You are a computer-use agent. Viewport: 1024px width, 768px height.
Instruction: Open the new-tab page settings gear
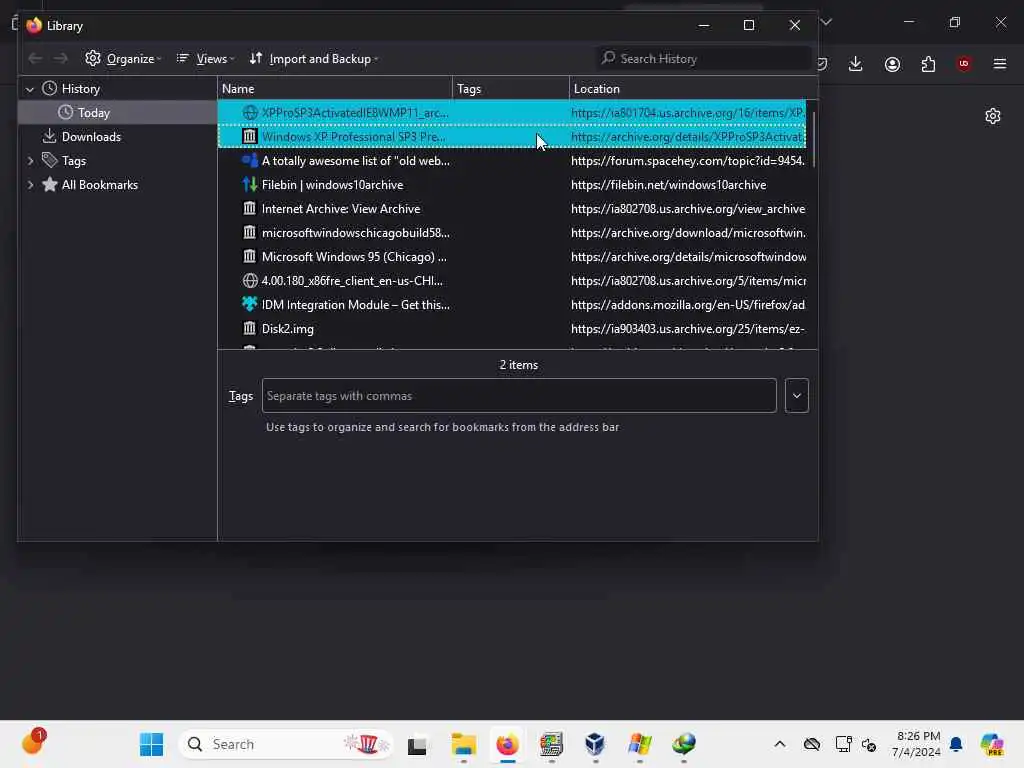[x=993, y=116]
